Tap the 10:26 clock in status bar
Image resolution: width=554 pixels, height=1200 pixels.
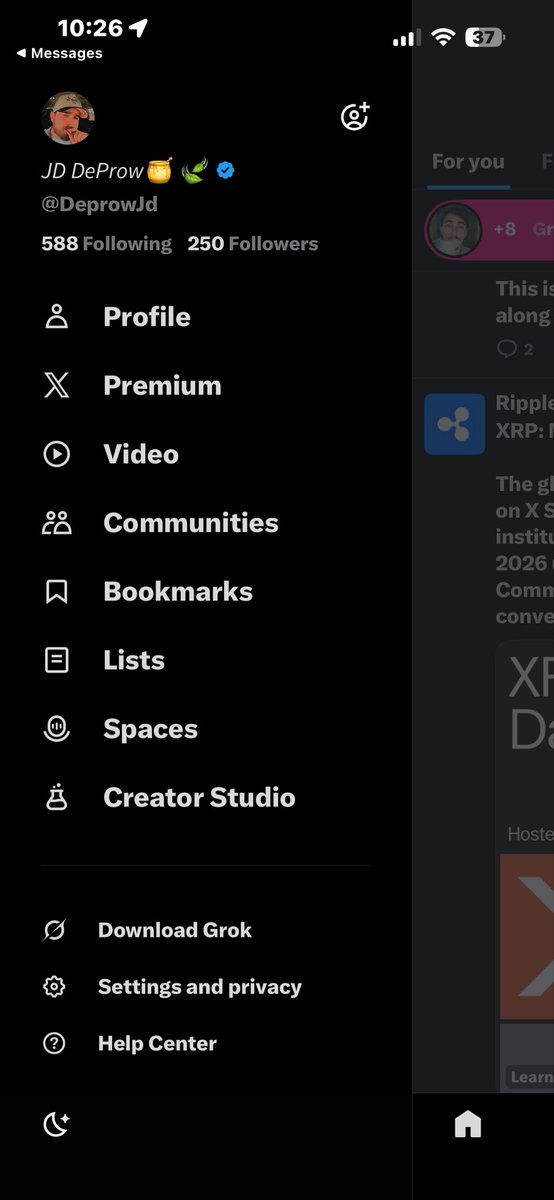[90, 28]
